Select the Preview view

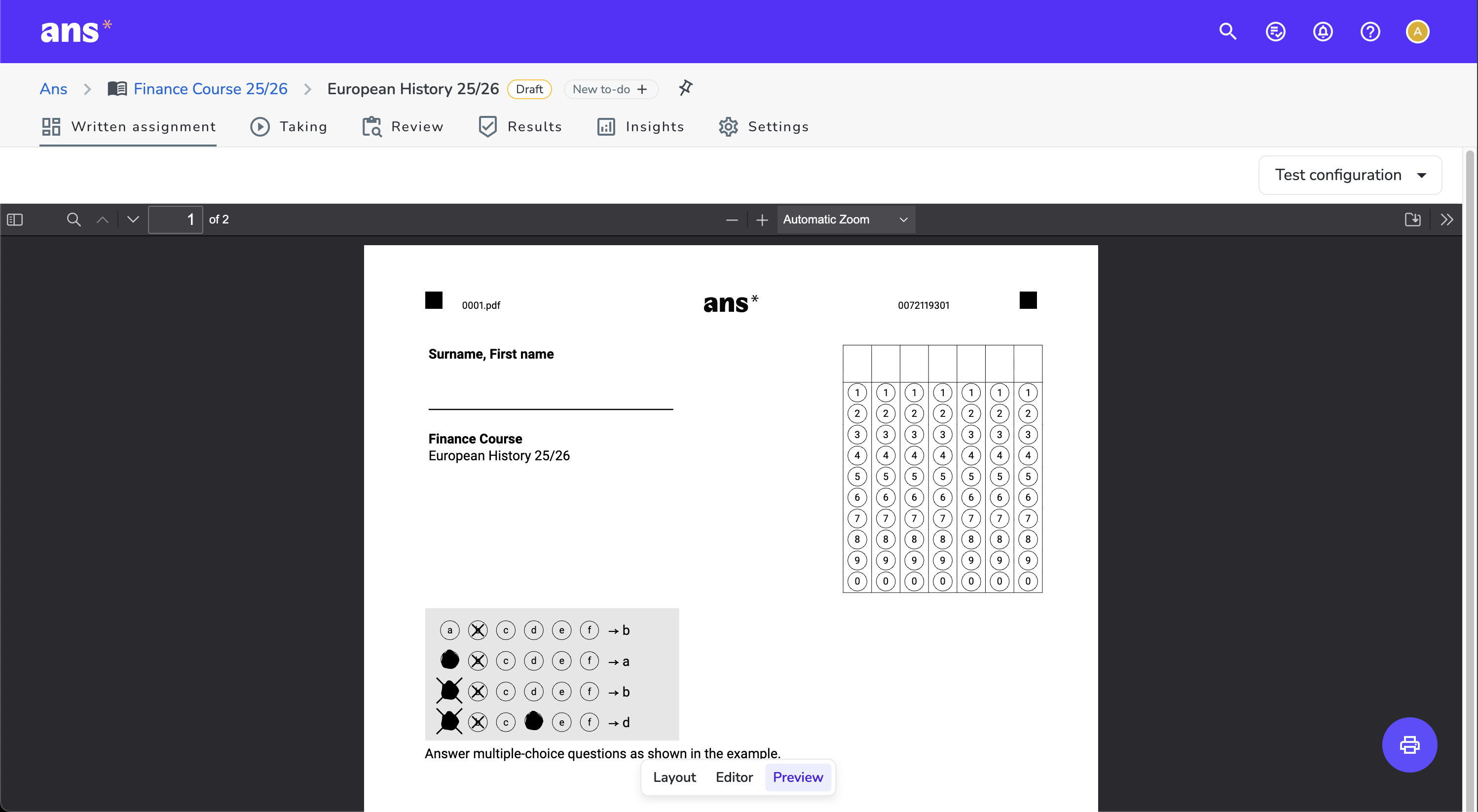[x=798, y=777]
